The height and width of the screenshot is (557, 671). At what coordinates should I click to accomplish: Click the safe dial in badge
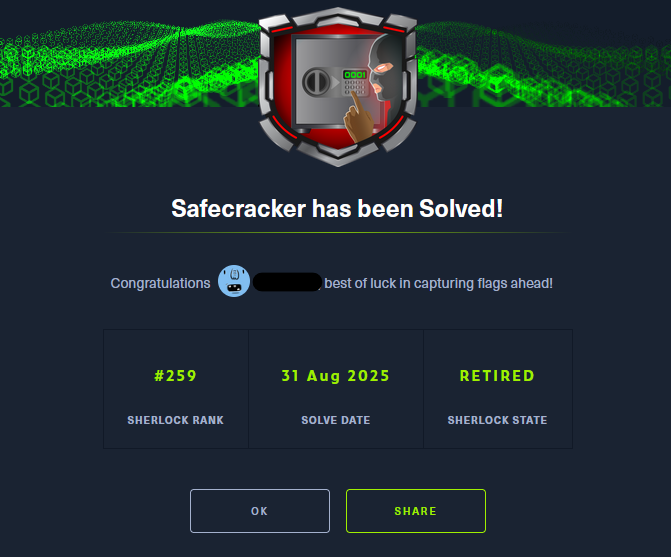(316, 82)
